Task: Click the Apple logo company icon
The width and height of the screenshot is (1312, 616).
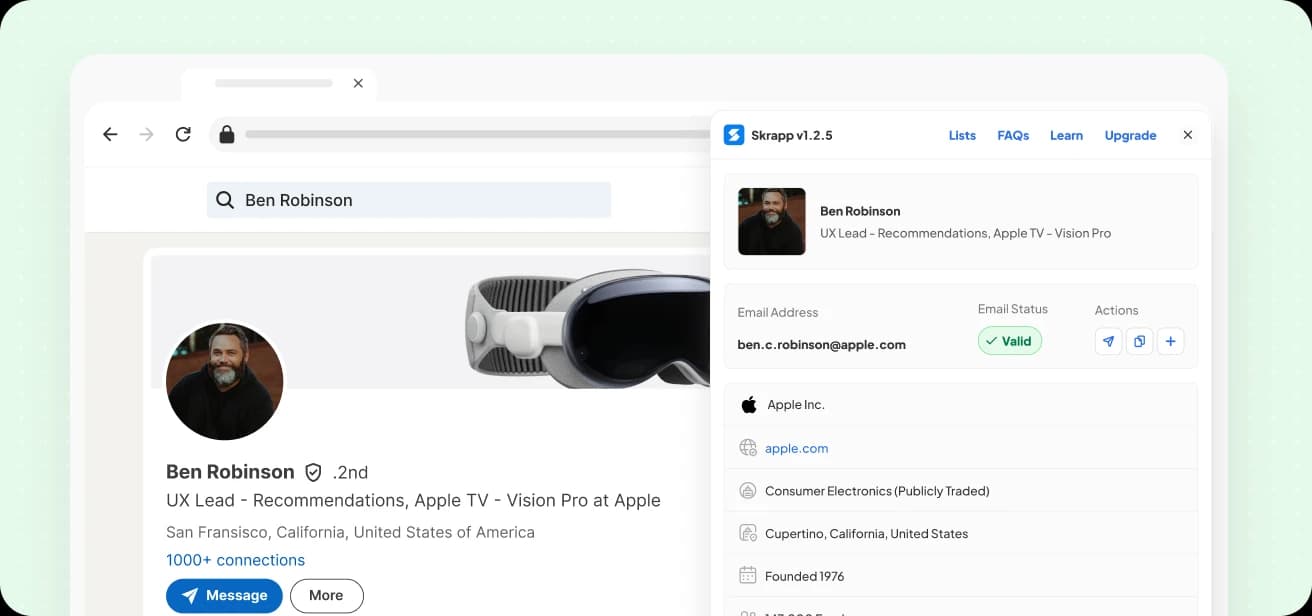Action: coord(748,405)
